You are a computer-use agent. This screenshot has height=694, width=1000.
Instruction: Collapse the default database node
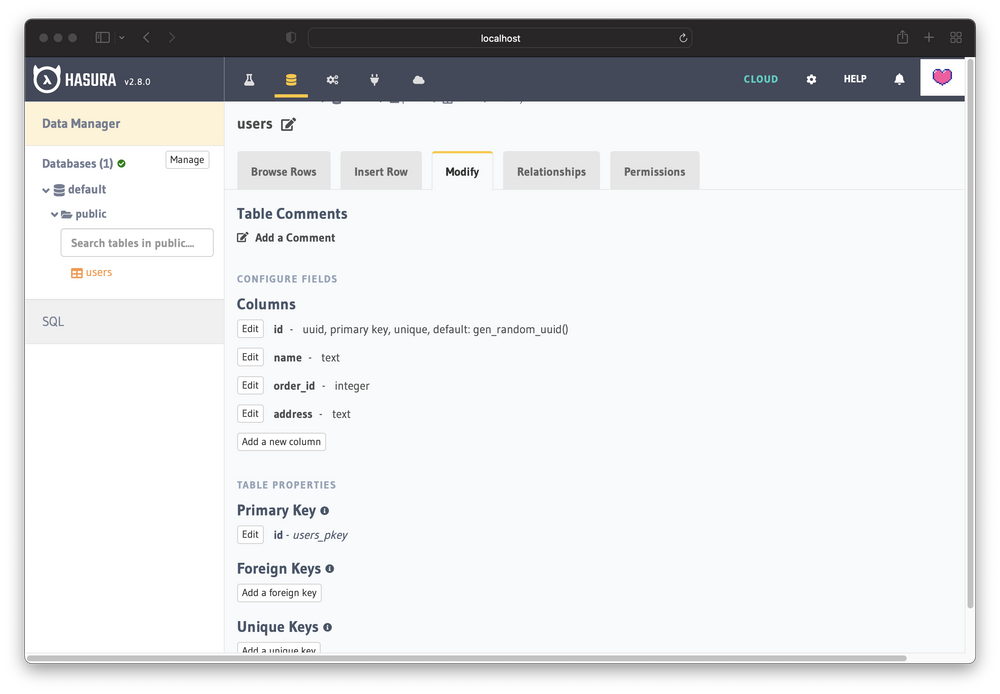pyautogui.click(x=46, y=189)
